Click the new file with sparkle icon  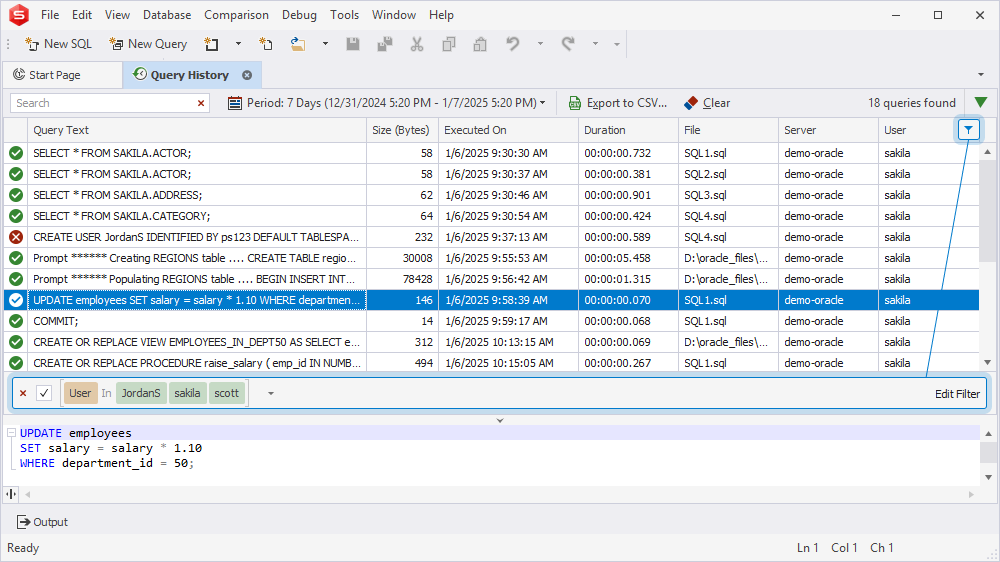(x=266, y=44)
